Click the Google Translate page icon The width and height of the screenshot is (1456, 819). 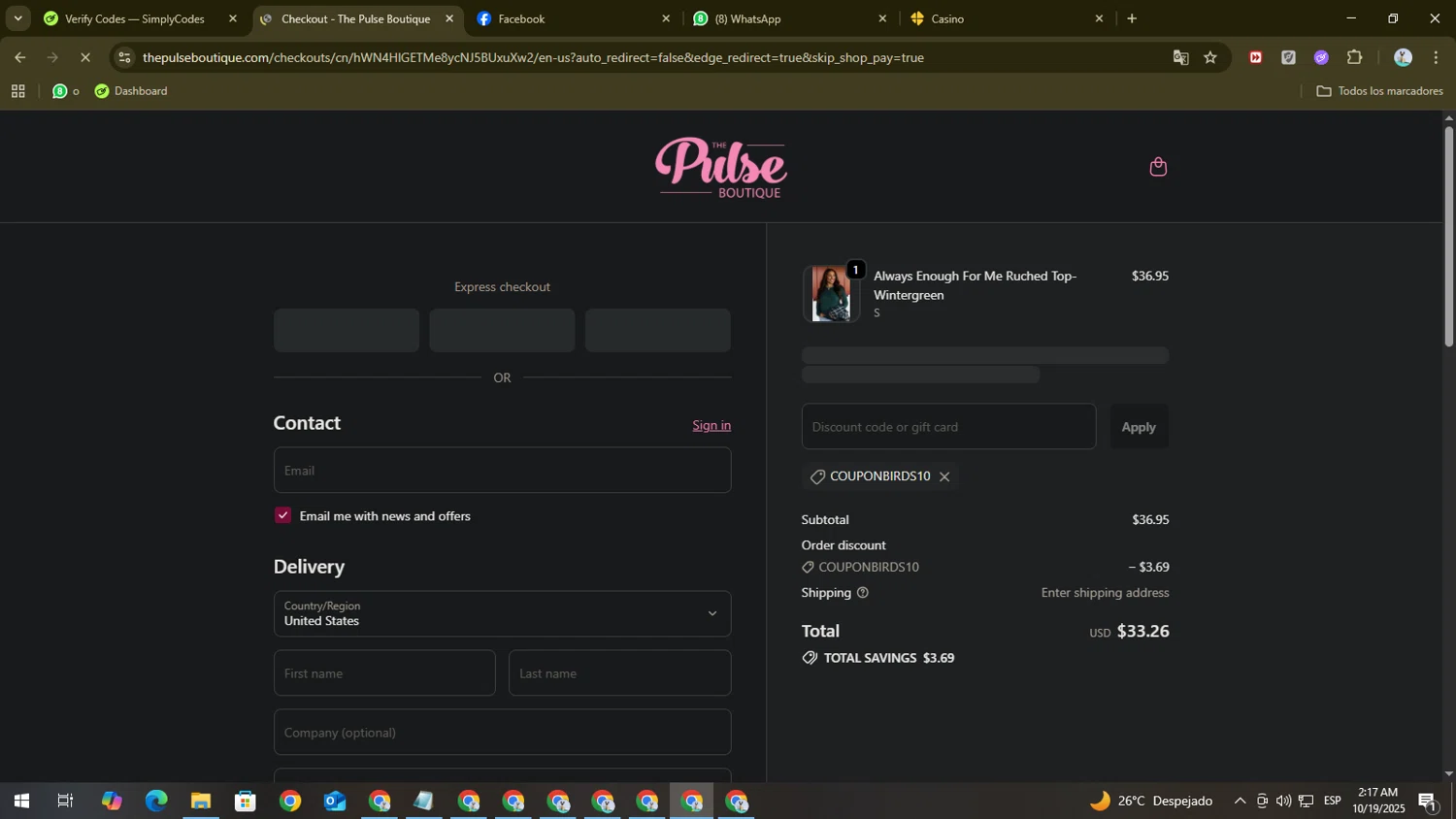(x=1180, y=57)
